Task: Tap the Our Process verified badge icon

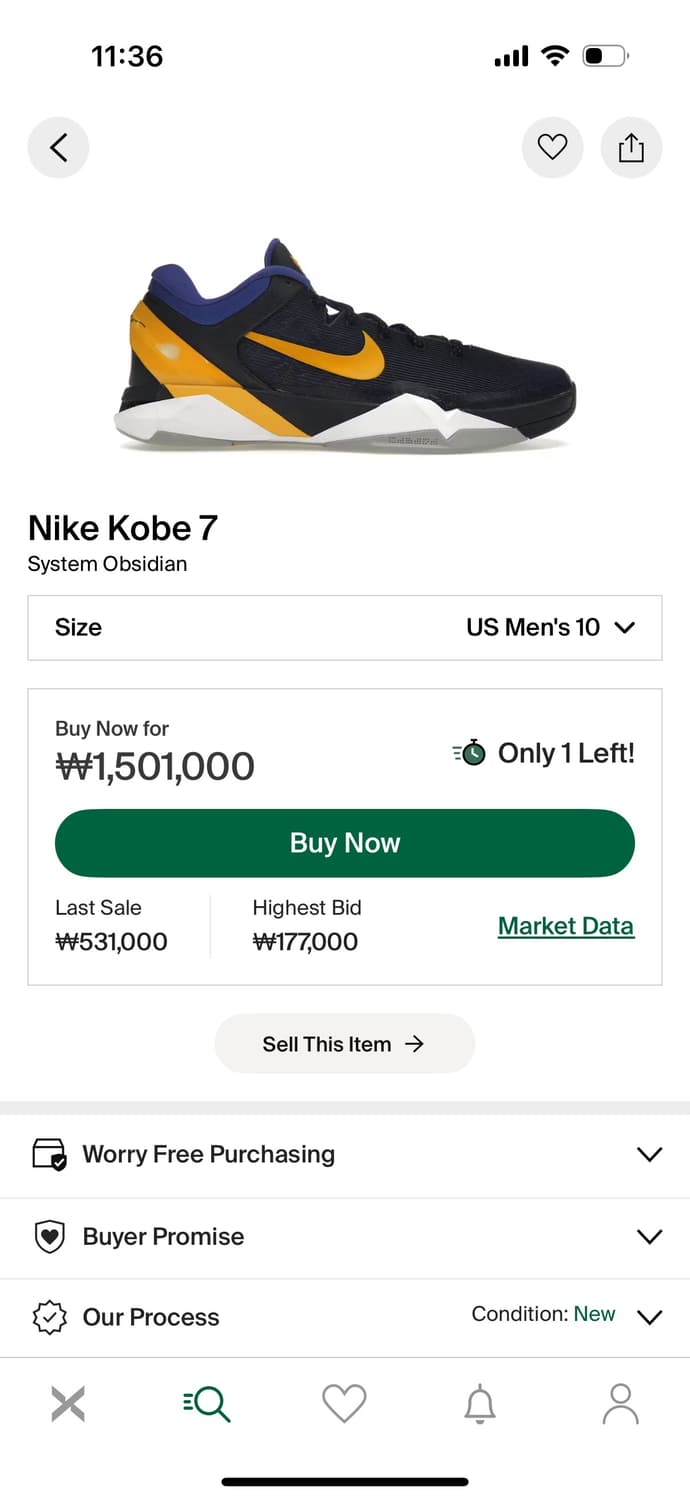Action: tap(49, 1317)
